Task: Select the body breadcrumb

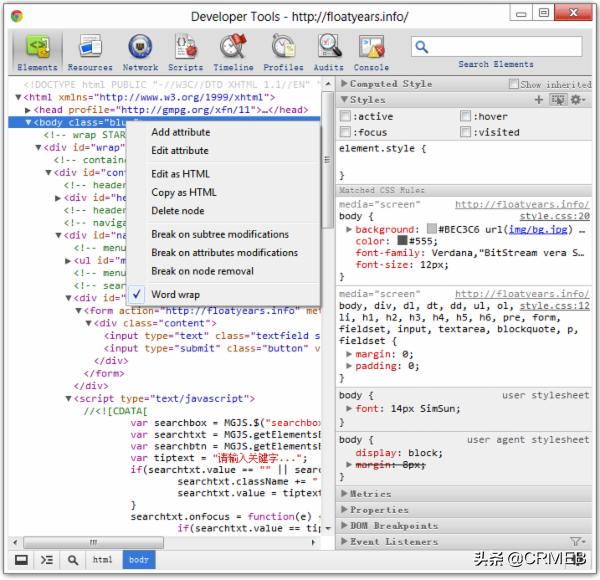Action: tap(139, 560)
